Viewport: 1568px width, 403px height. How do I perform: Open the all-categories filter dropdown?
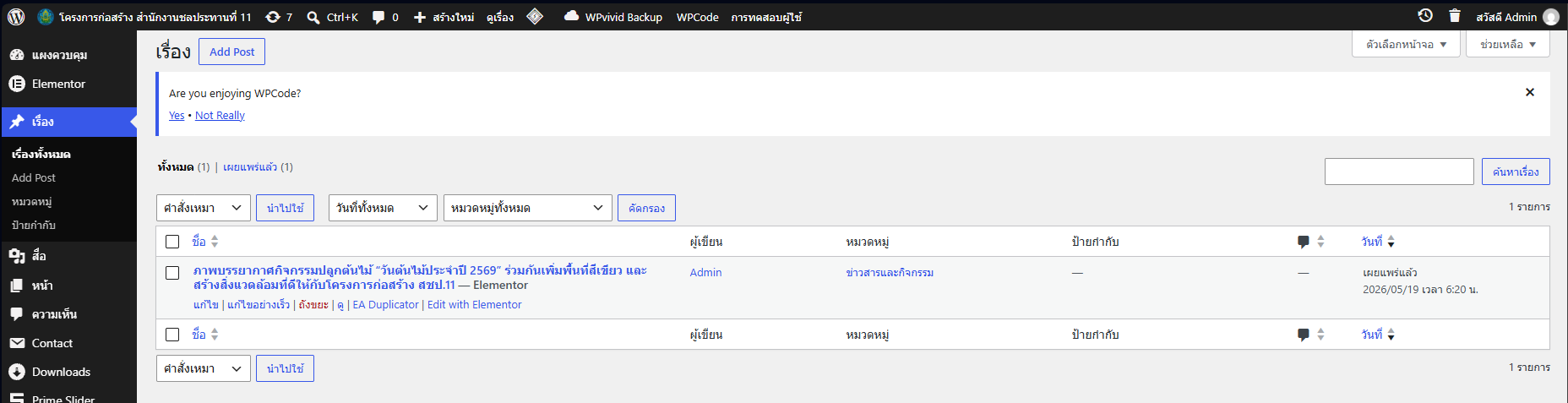pos(528,208)
